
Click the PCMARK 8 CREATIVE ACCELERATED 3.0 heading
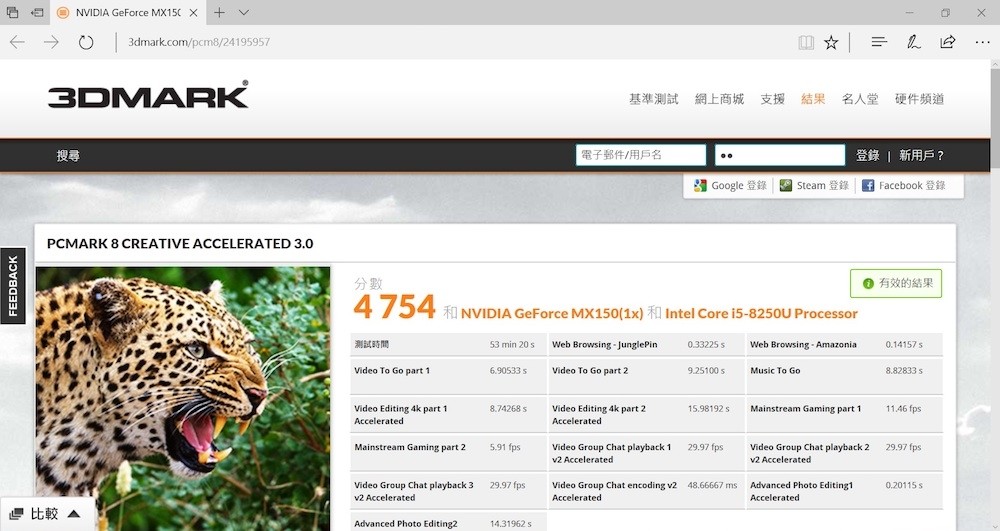[x=180, y=244]
